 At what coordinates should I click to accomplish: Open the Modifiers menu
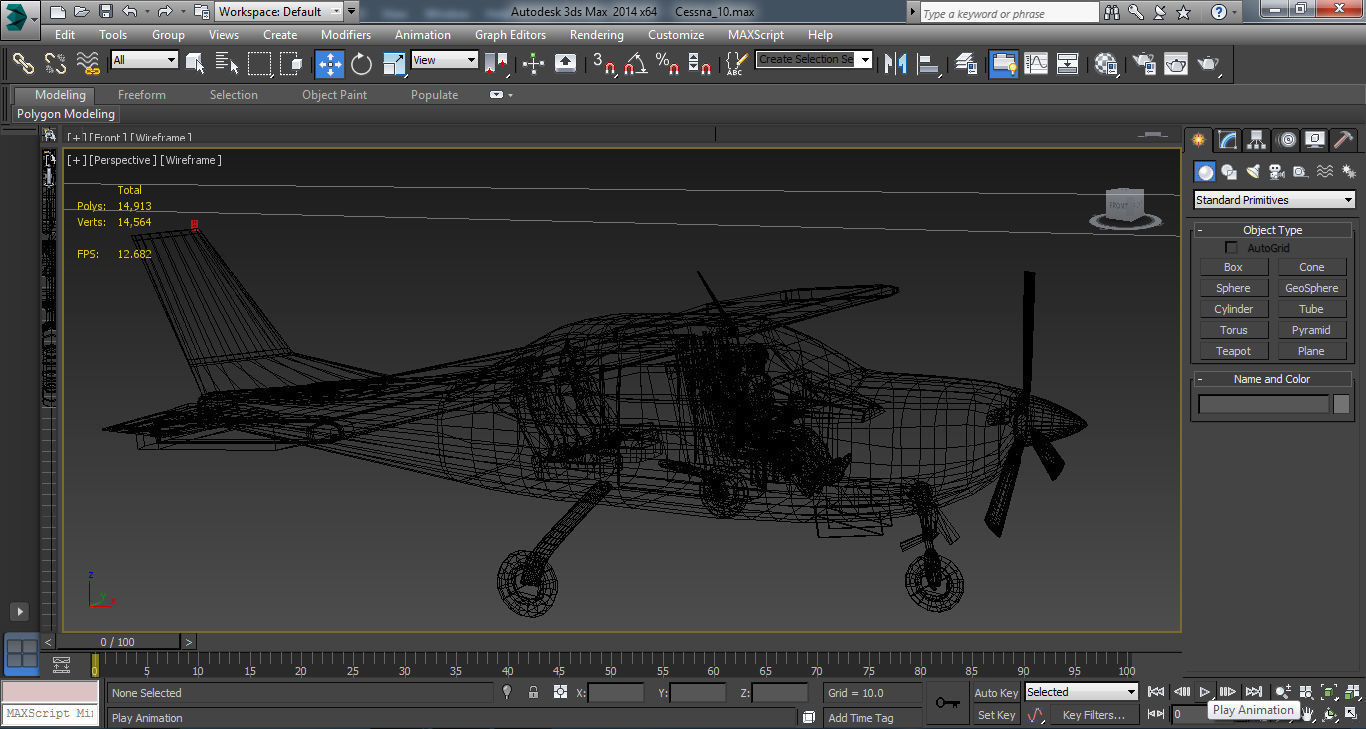point(346,34)
